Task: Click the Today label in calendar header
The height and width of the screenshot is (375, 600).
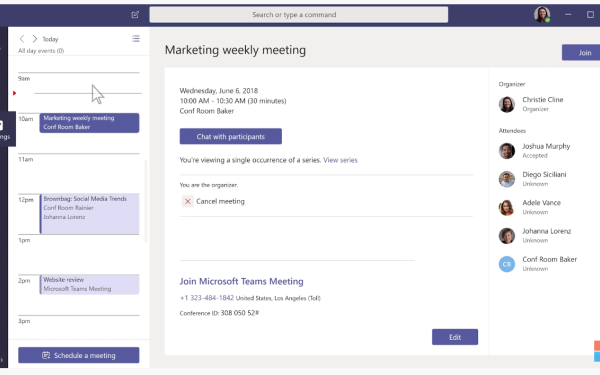Action: tap(50, 39)
